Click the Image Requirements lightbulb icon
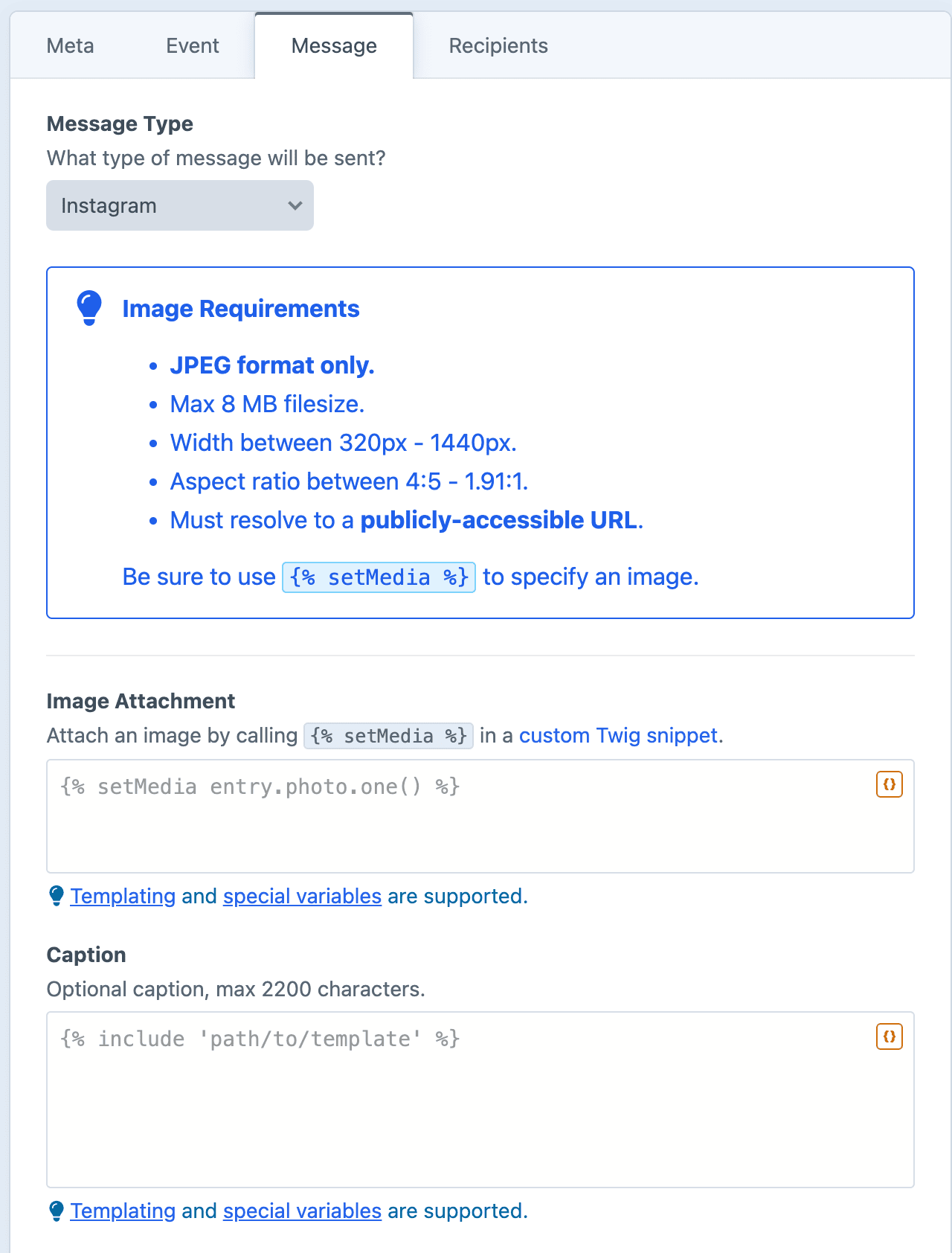 [89, 308]
